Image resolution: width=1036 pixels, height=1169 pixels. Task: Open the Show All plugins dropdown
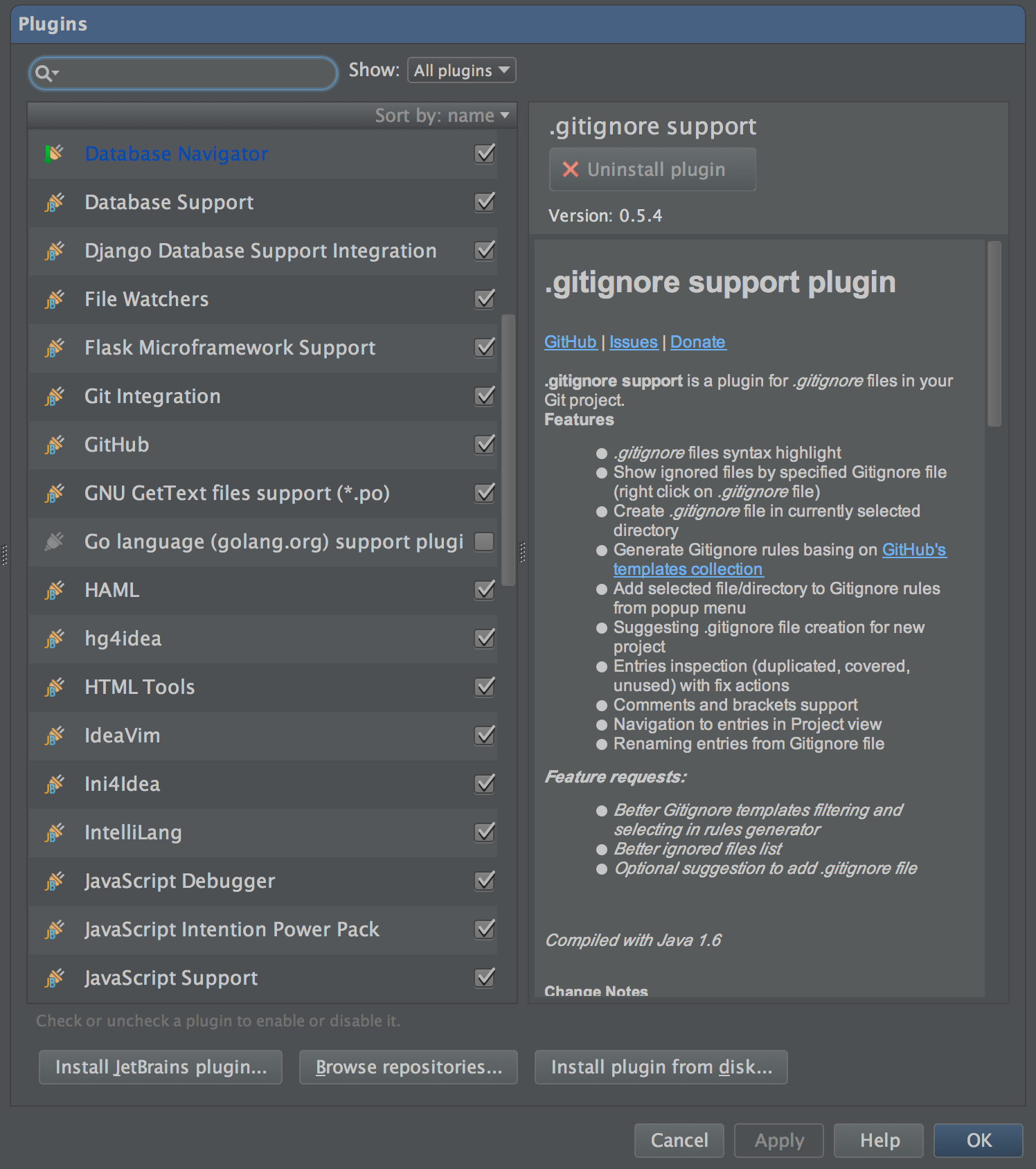[462, 70]
